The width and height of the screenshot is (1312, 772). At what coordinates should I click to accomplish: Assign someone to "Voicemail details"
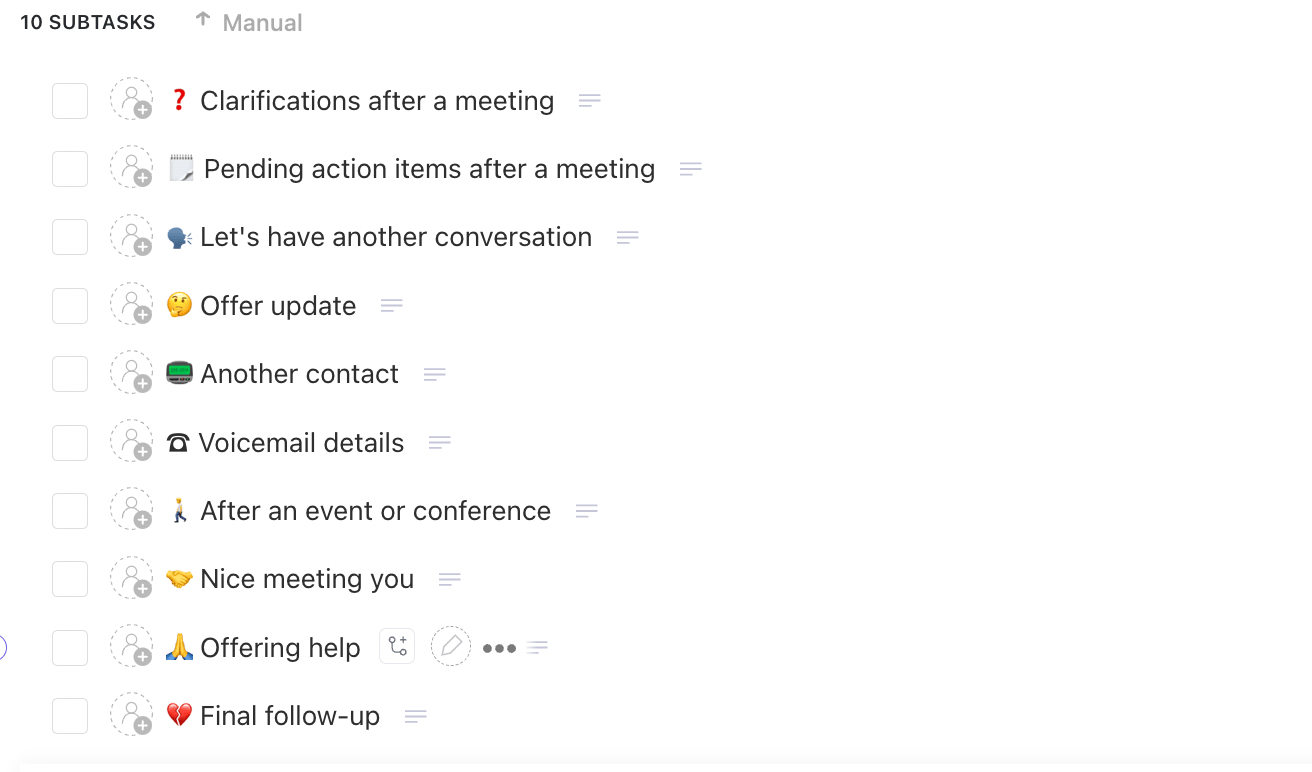click(x=132, y=441)
